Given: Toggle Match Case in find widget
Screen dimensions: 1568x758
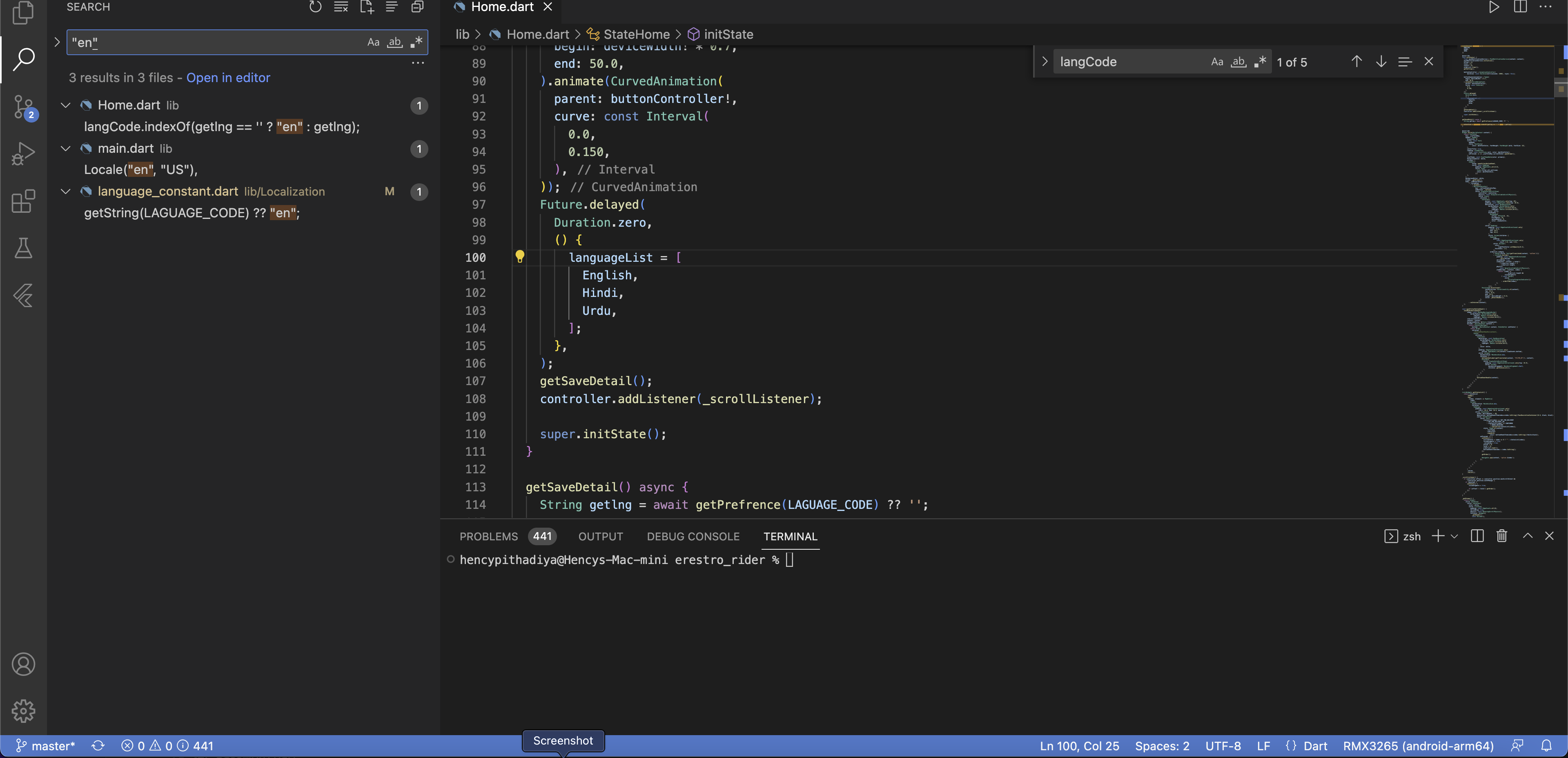Looking at the screenshot, I should (1217, 62).
